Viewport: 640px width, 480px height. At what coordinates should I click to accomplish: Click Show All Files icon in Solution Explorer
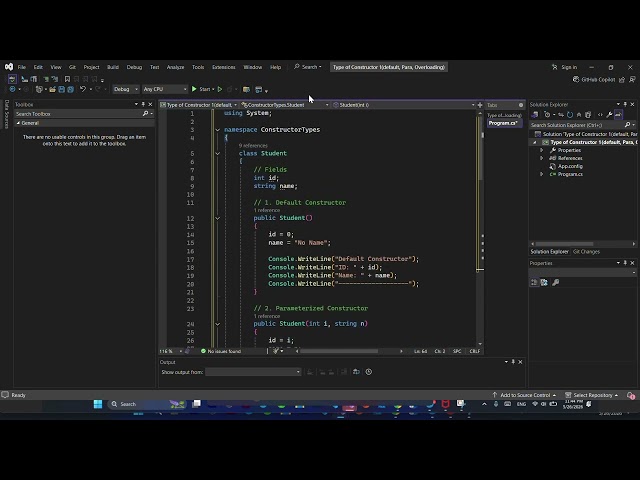pos(588,115)
